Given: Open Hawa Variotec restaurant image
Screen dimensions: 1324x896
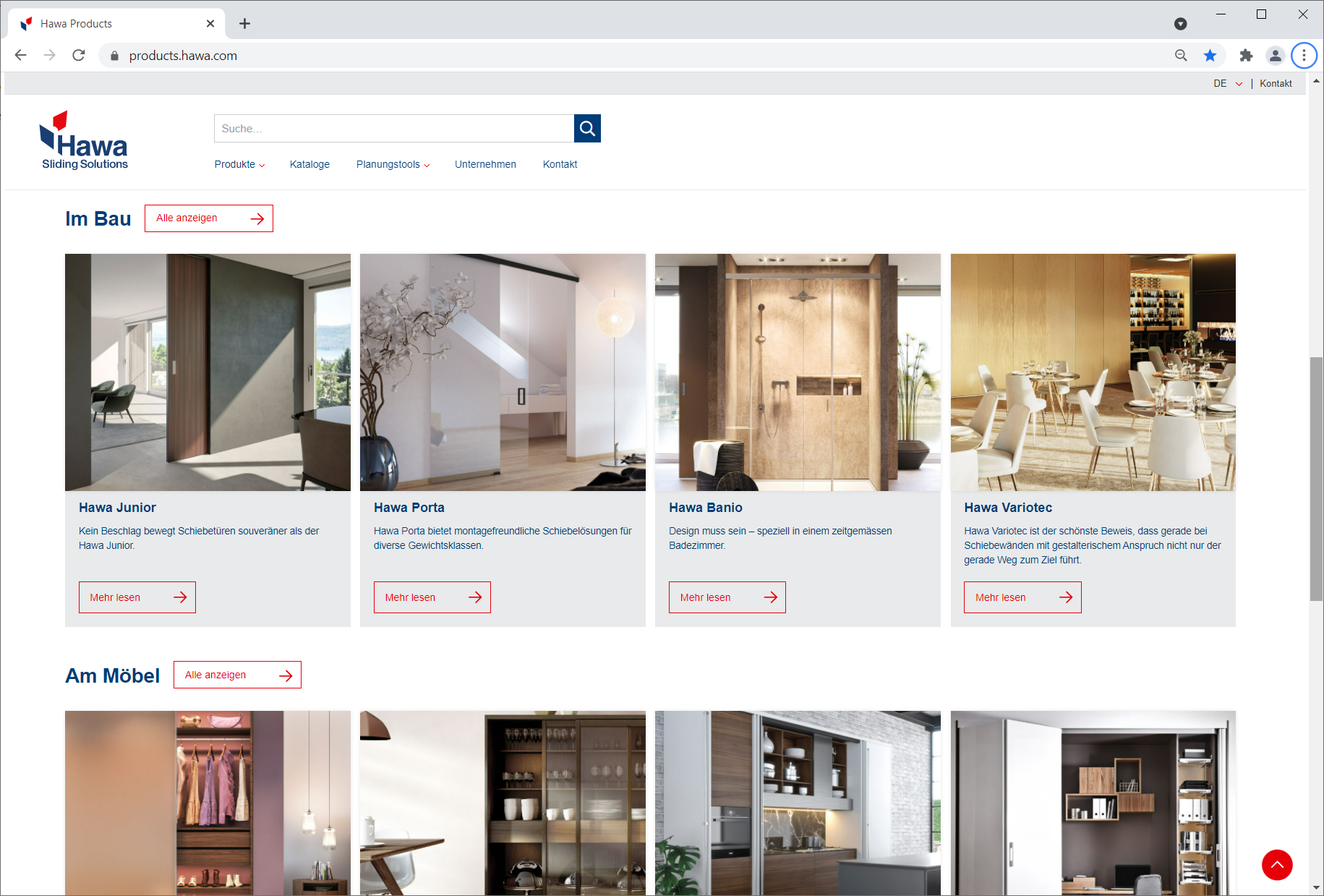Looking at the screenshot, I should pyautogui.click(x=1093, y=372).
